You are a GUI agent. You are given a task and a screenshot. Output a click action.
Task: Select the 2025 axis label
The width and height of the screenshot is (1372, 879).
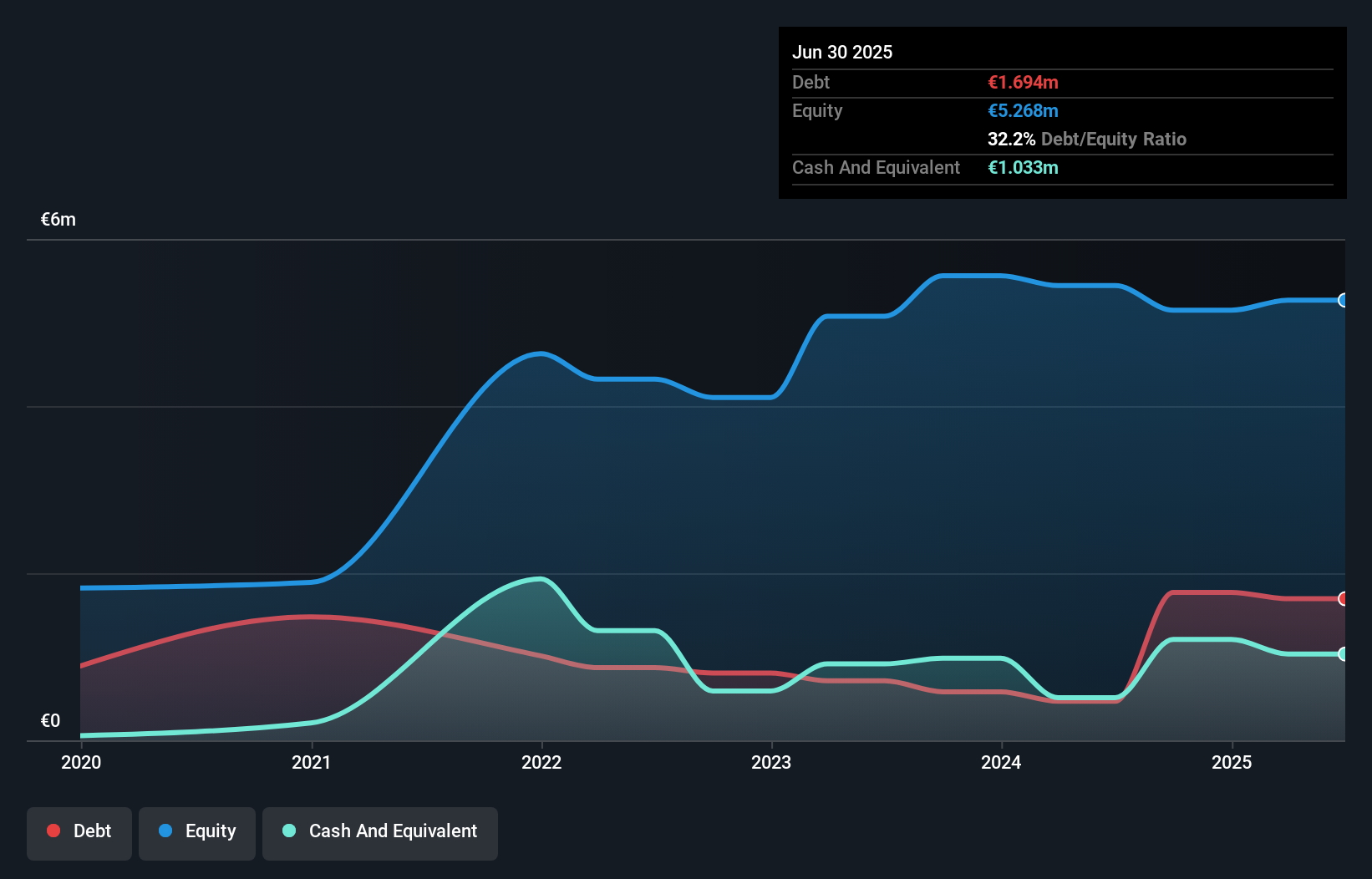[x=1232, y=762]
